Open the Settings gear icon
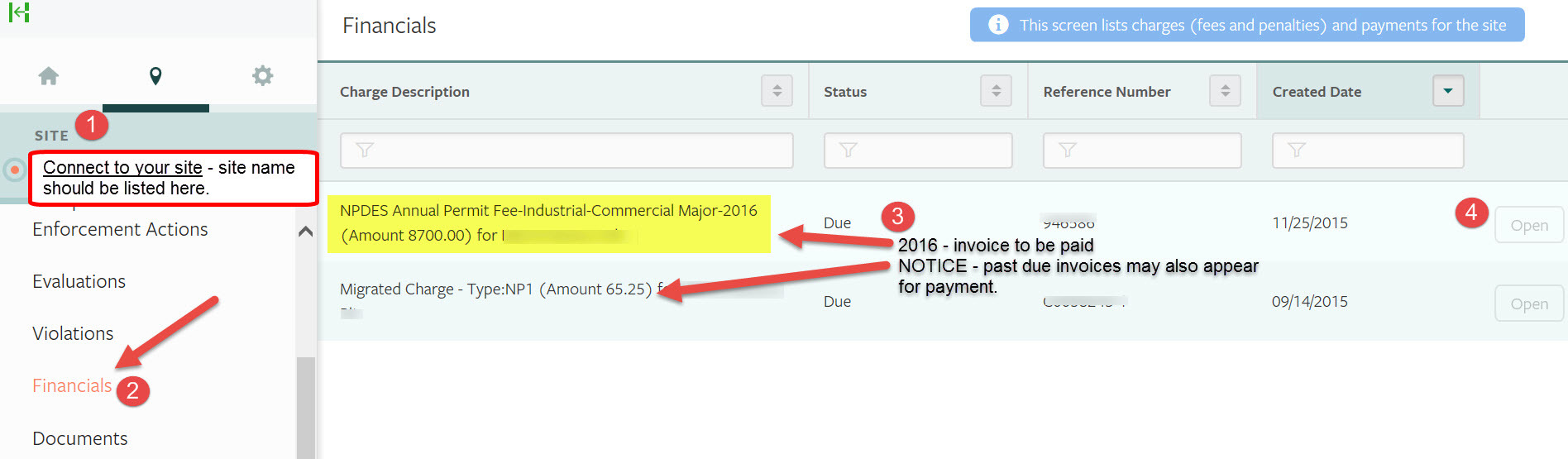Image resolution: width=1568 pixels, height=459 pixels. click(x=262, y=76)
